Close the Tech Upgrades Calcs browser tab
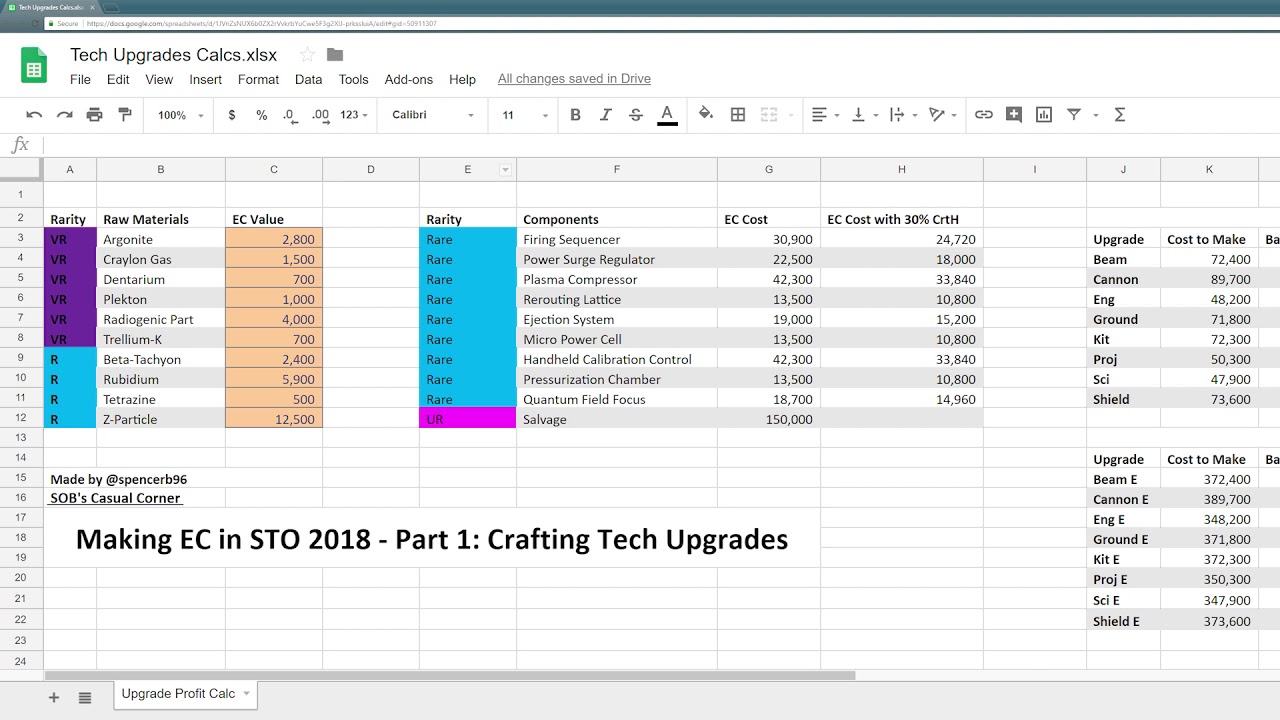Image resolution: width=1280 pixels, height=720 pixels. (x=92, y=7)
